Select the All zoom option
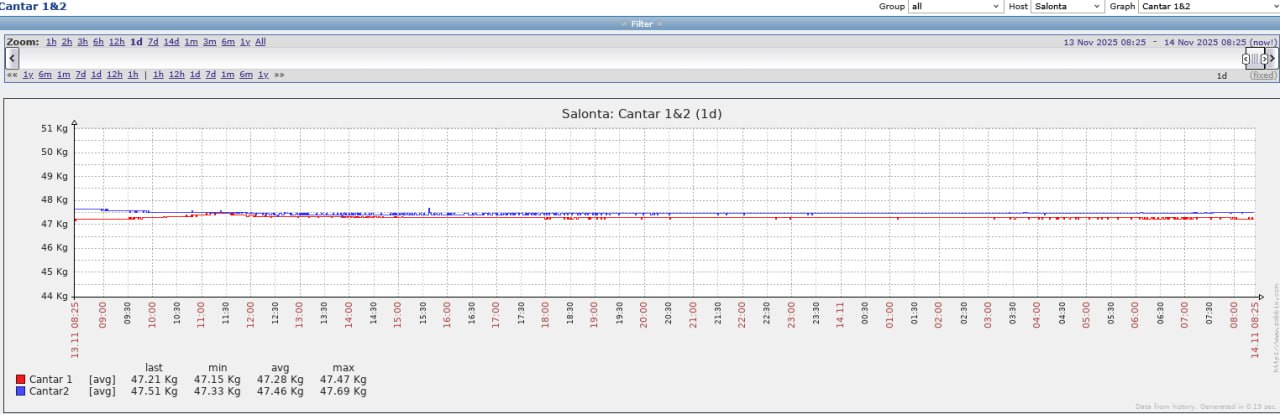The width and height of the screenshot is (1280, 414). point(260,42)
